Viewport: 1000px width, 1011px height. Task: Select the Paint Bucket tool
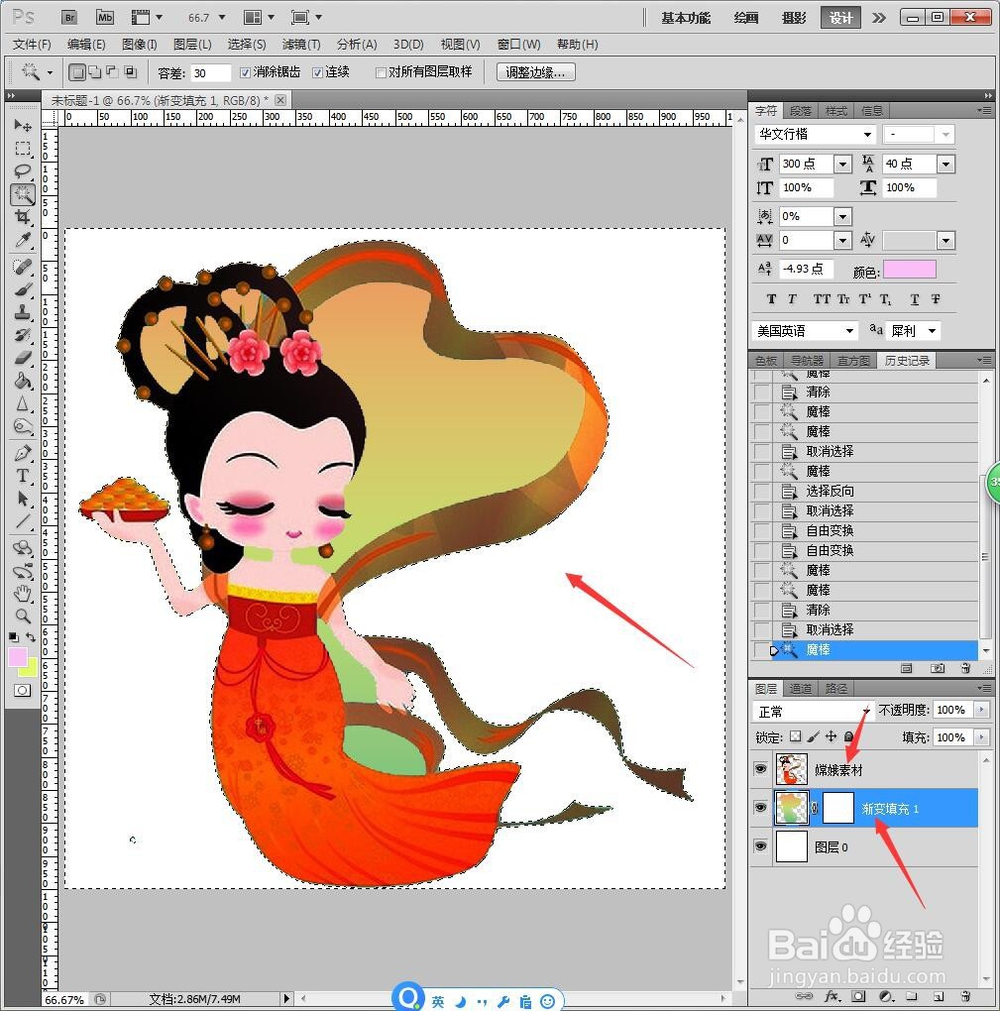click(23, 380)
